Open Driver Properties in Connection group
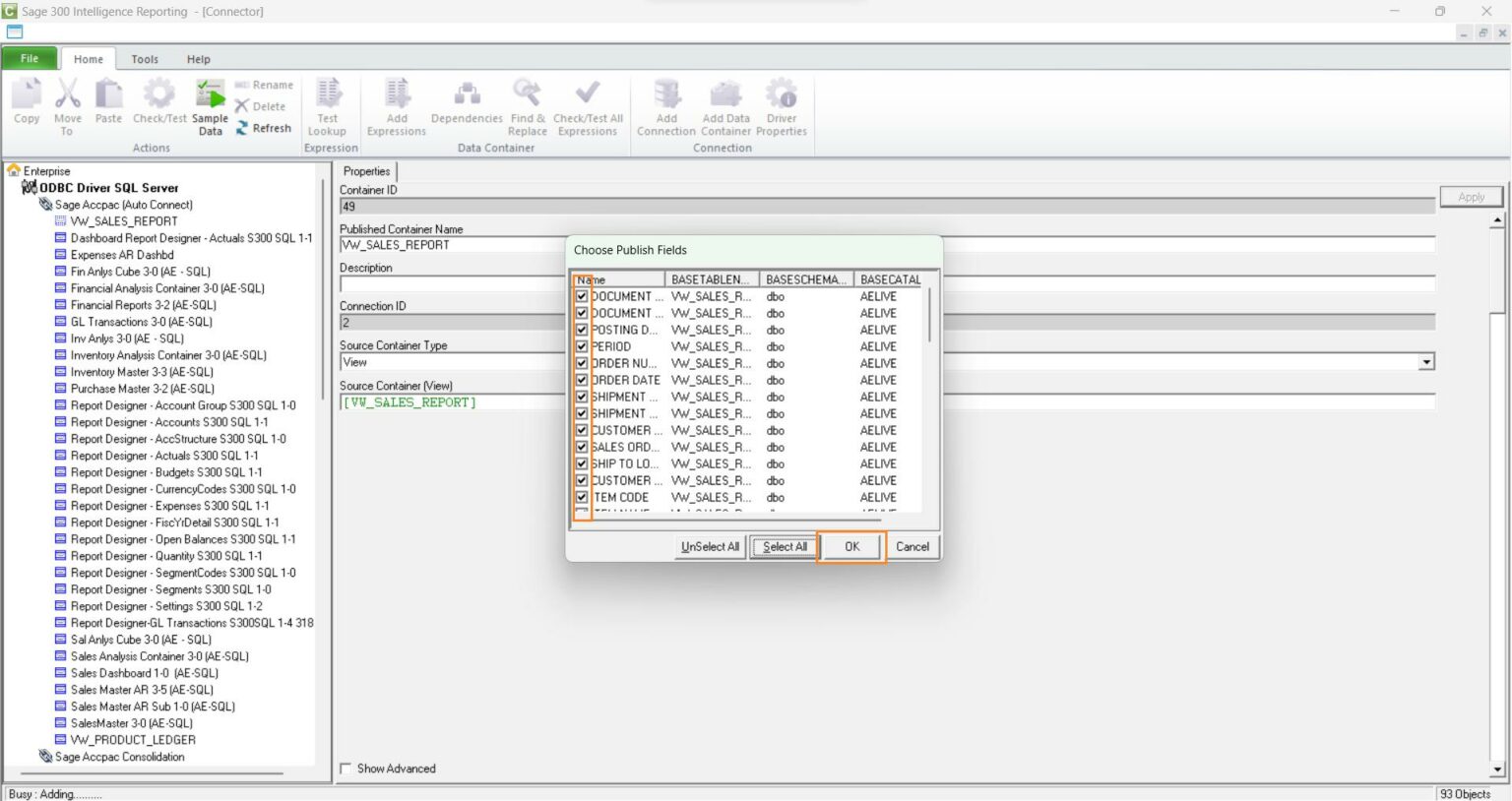This screenshot has height=801, width=1512. 782,103
